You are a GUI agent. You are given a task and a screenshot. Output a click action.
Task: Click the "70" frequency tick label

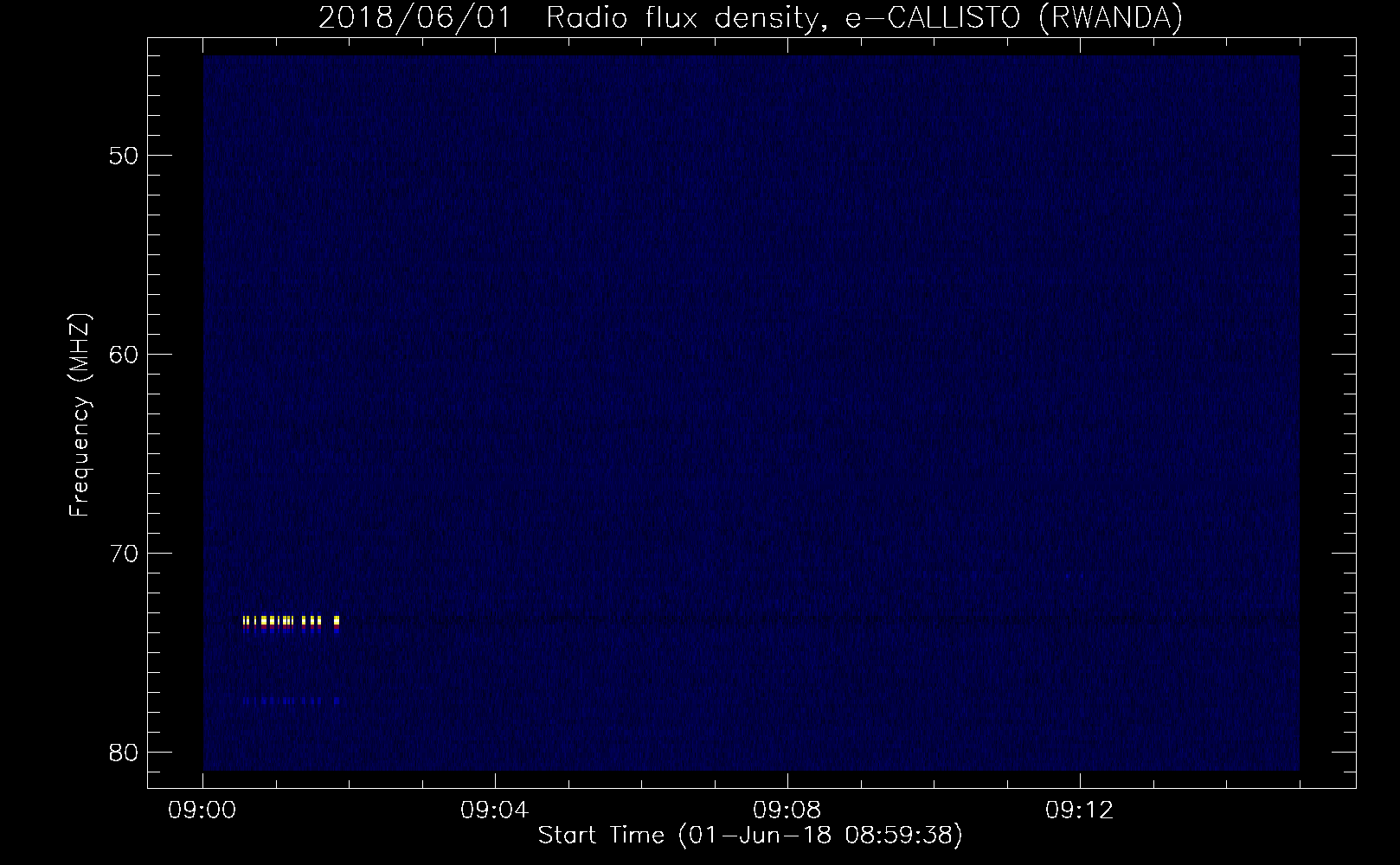pyautogui.click(x=124, y=554)
